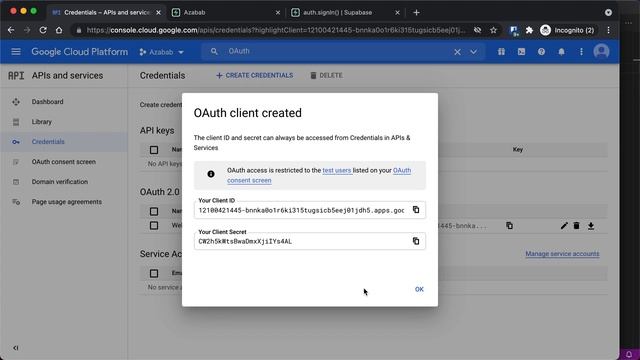Screen dimensions: 640x360
Task: Confirm the dialog with OK
Action: pyautogui.click(x=419, y=289)
